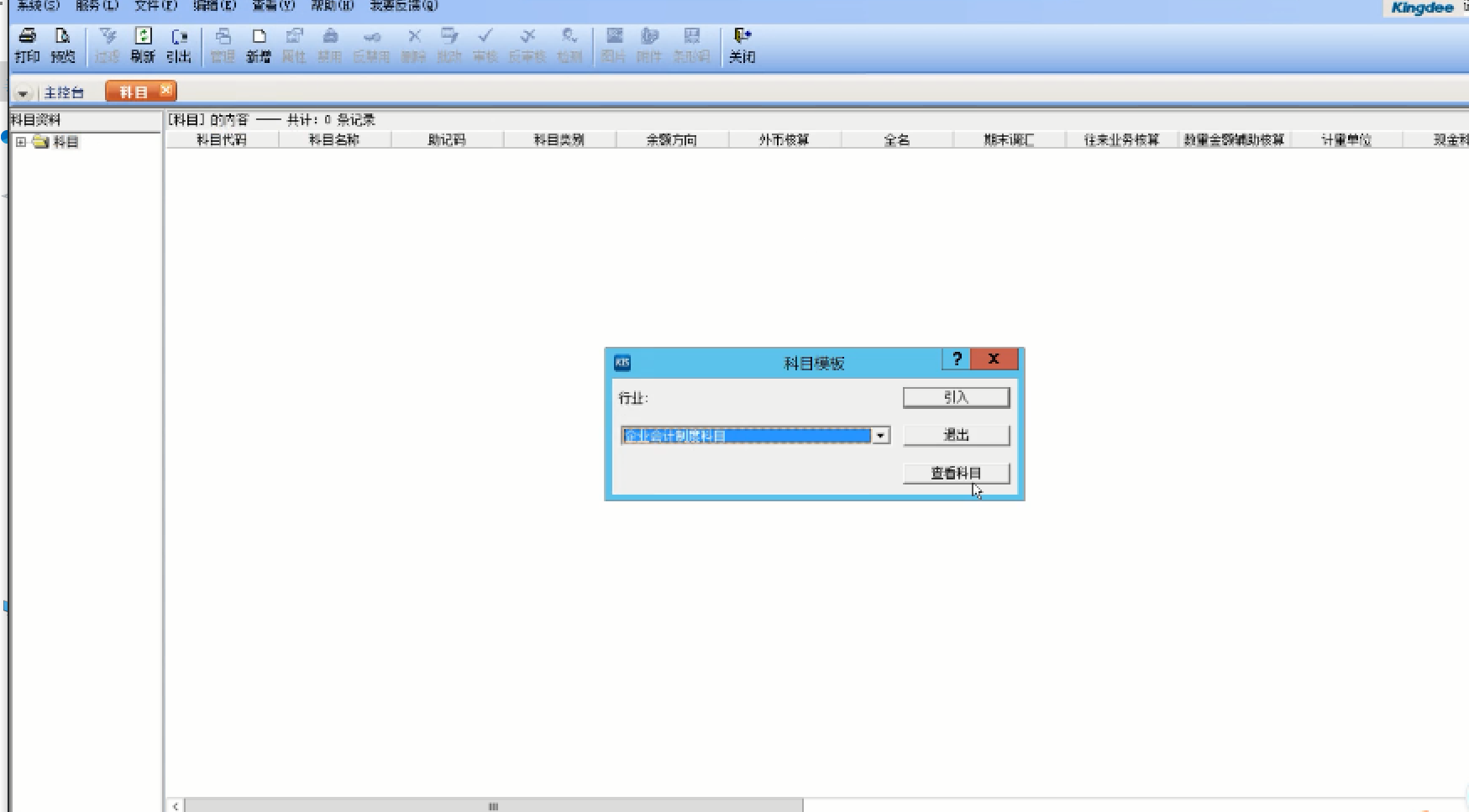
Task: Click the 刷新 (Refresh) toolbar icon
Action: point(143,45)
